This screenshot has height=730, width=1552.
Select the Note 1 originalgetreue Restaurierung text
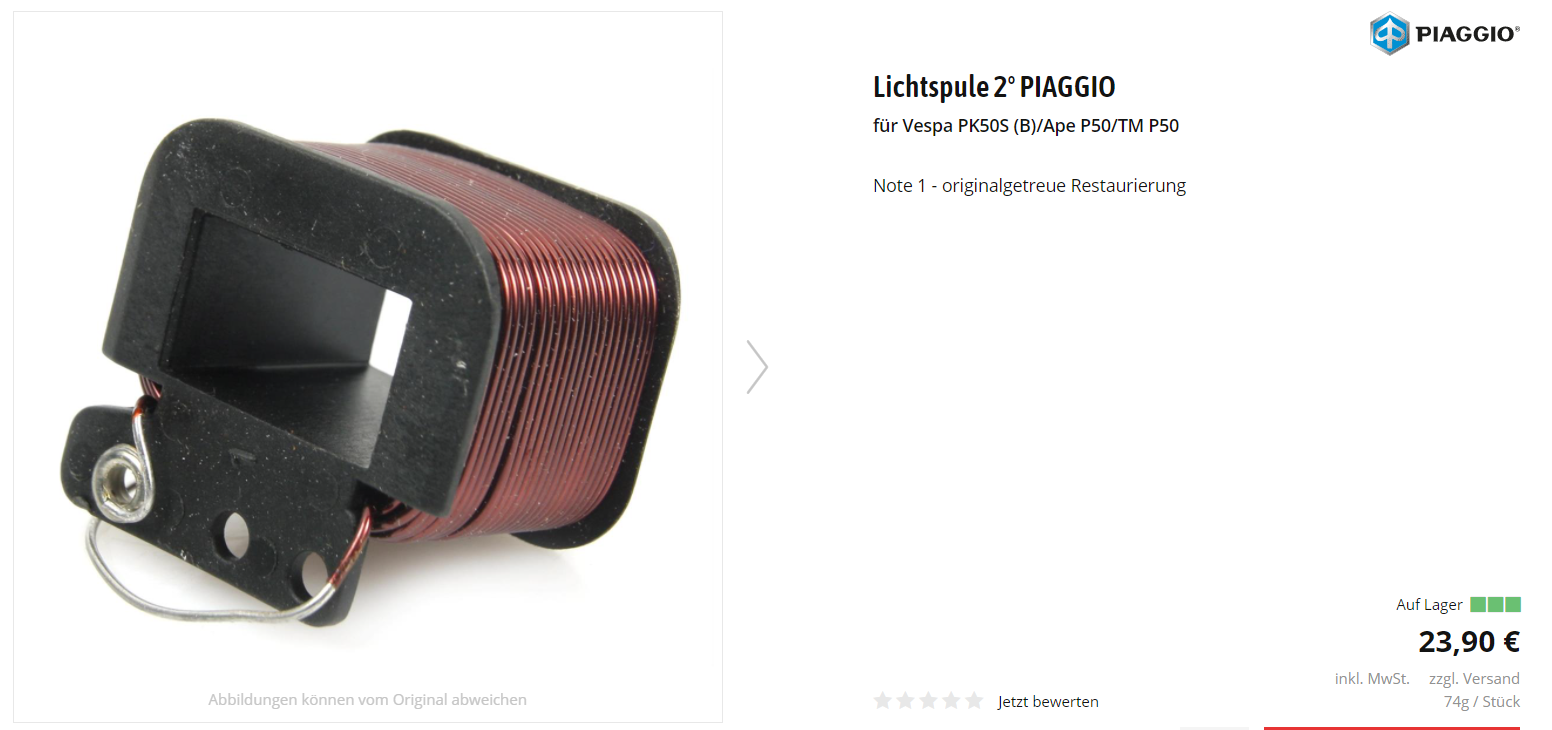tap(1029, 185)
